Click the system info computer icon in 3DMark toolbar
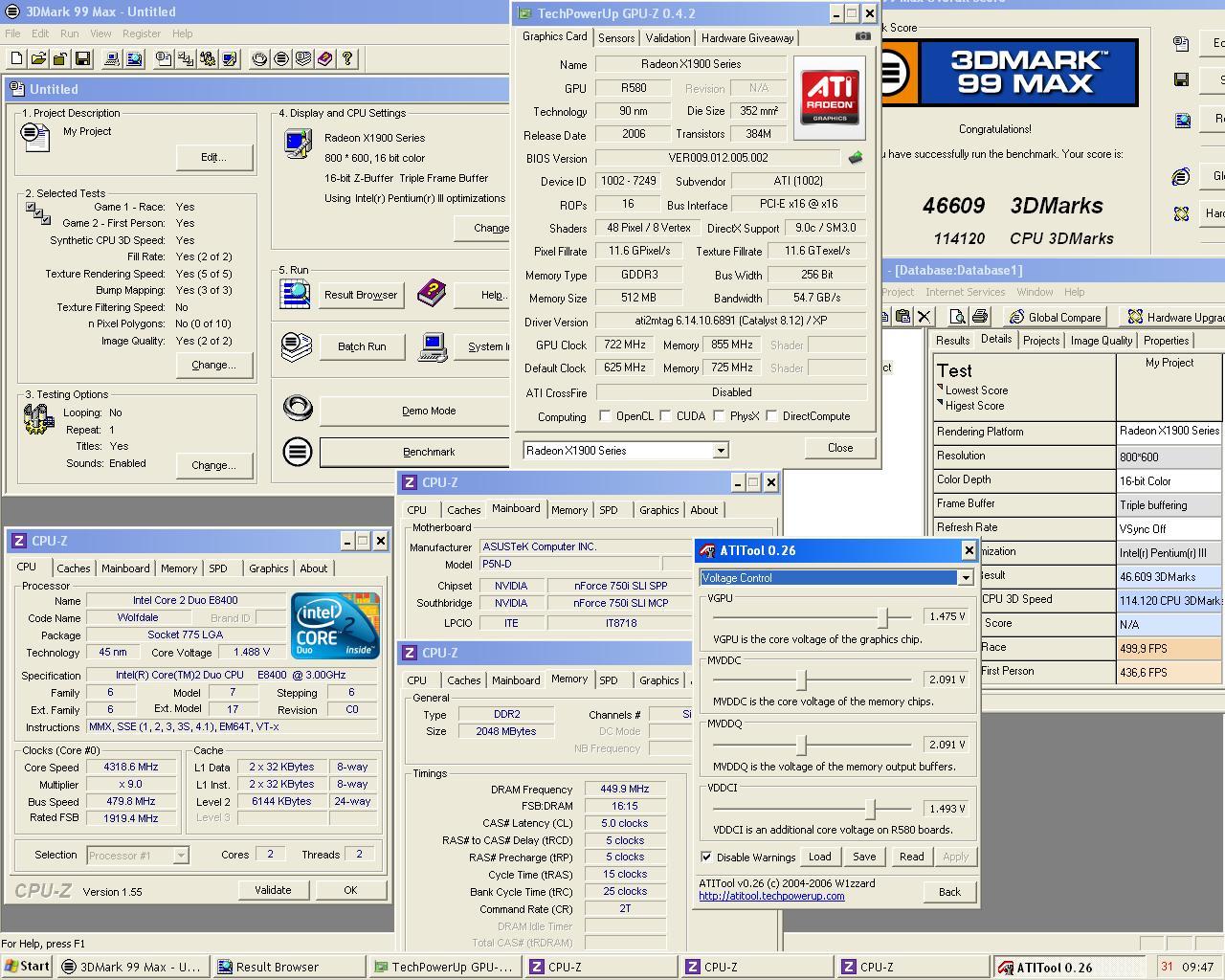Image resolution: width=1225 pixels, height=980 pixels. pos(112,58)
